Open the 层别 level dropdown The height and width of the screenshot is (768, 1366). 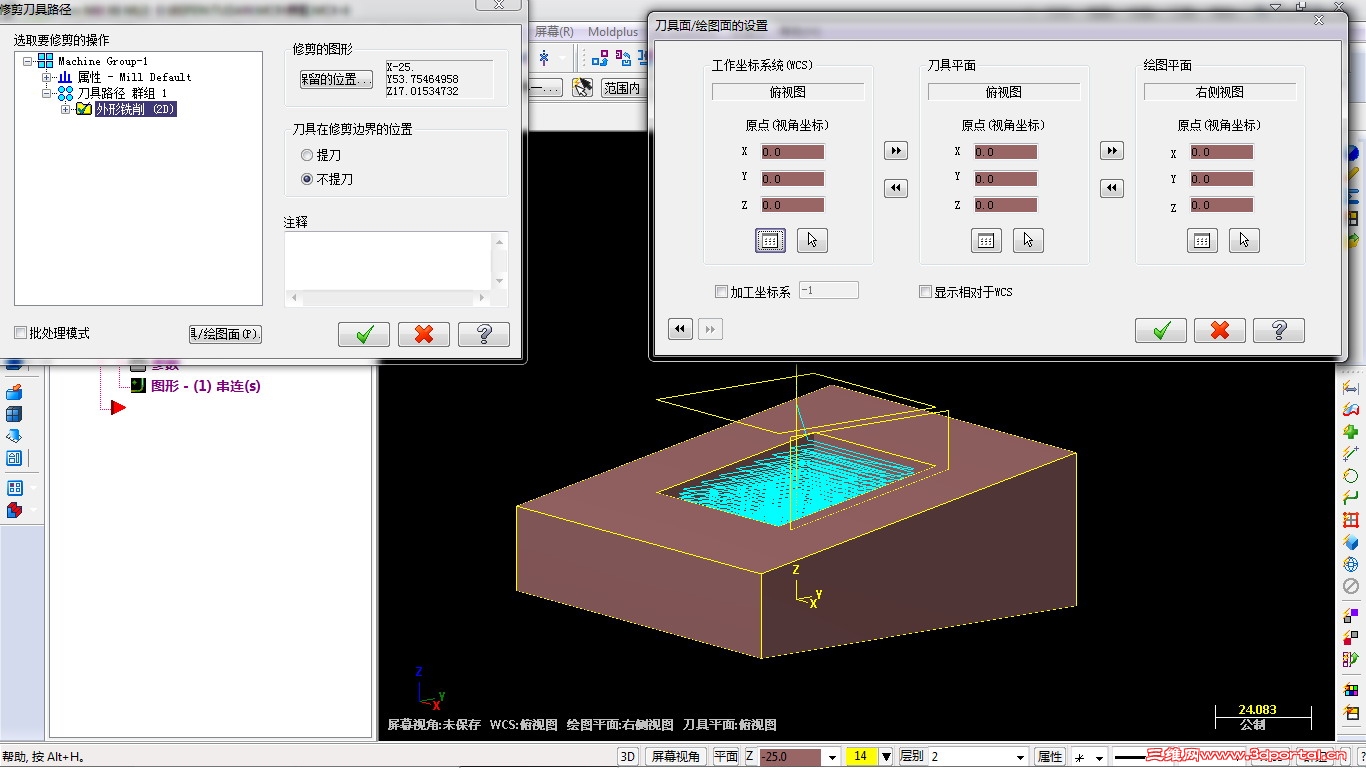1020,757
